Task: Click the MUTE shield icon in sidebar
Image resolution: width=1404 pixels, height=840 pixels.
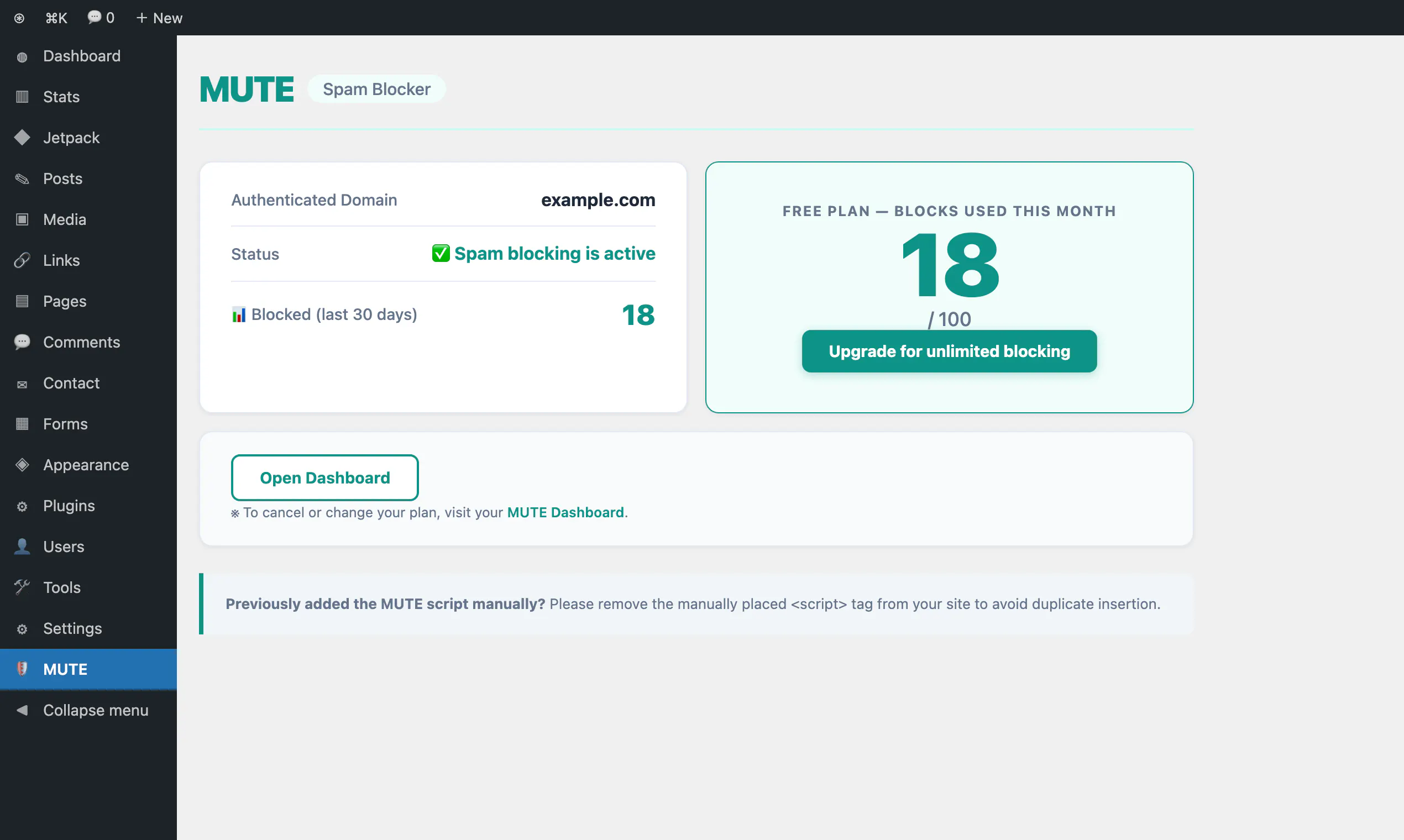Action: 22,669
